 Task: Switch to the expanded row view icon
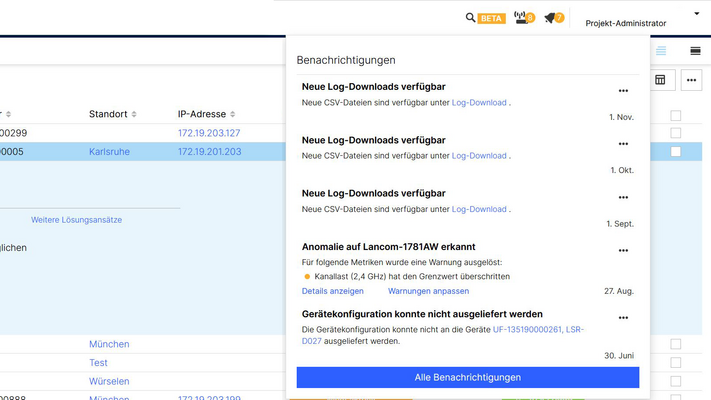[x=695, y=51]
